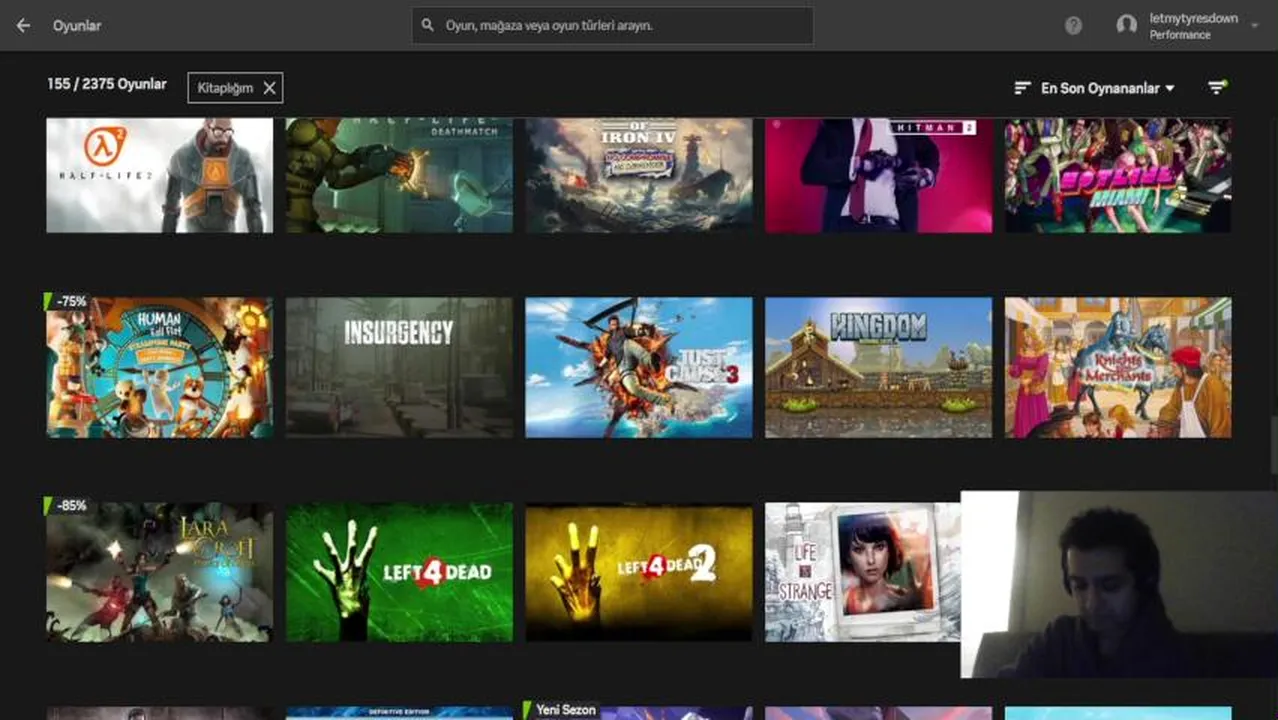
Task: Click the user avatar icon
Action: point(1127,26)
